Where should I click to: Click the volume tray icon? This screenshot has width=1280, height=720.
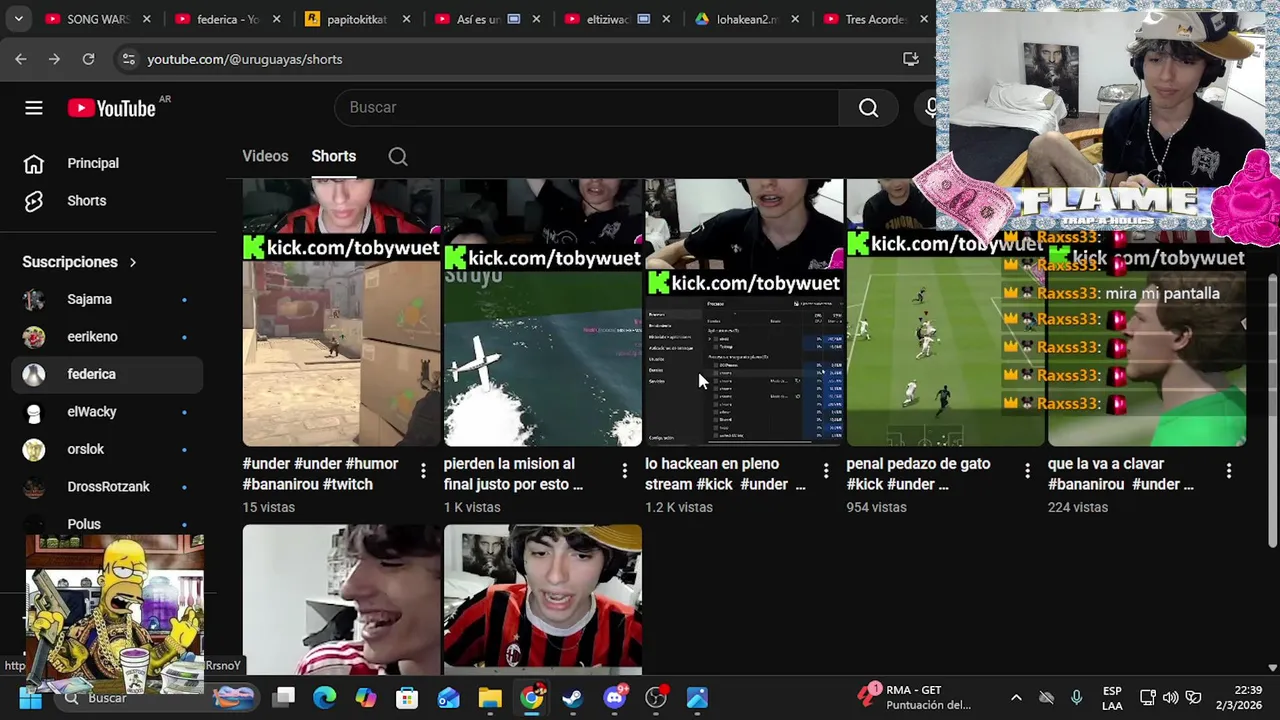coord(1170,698)
